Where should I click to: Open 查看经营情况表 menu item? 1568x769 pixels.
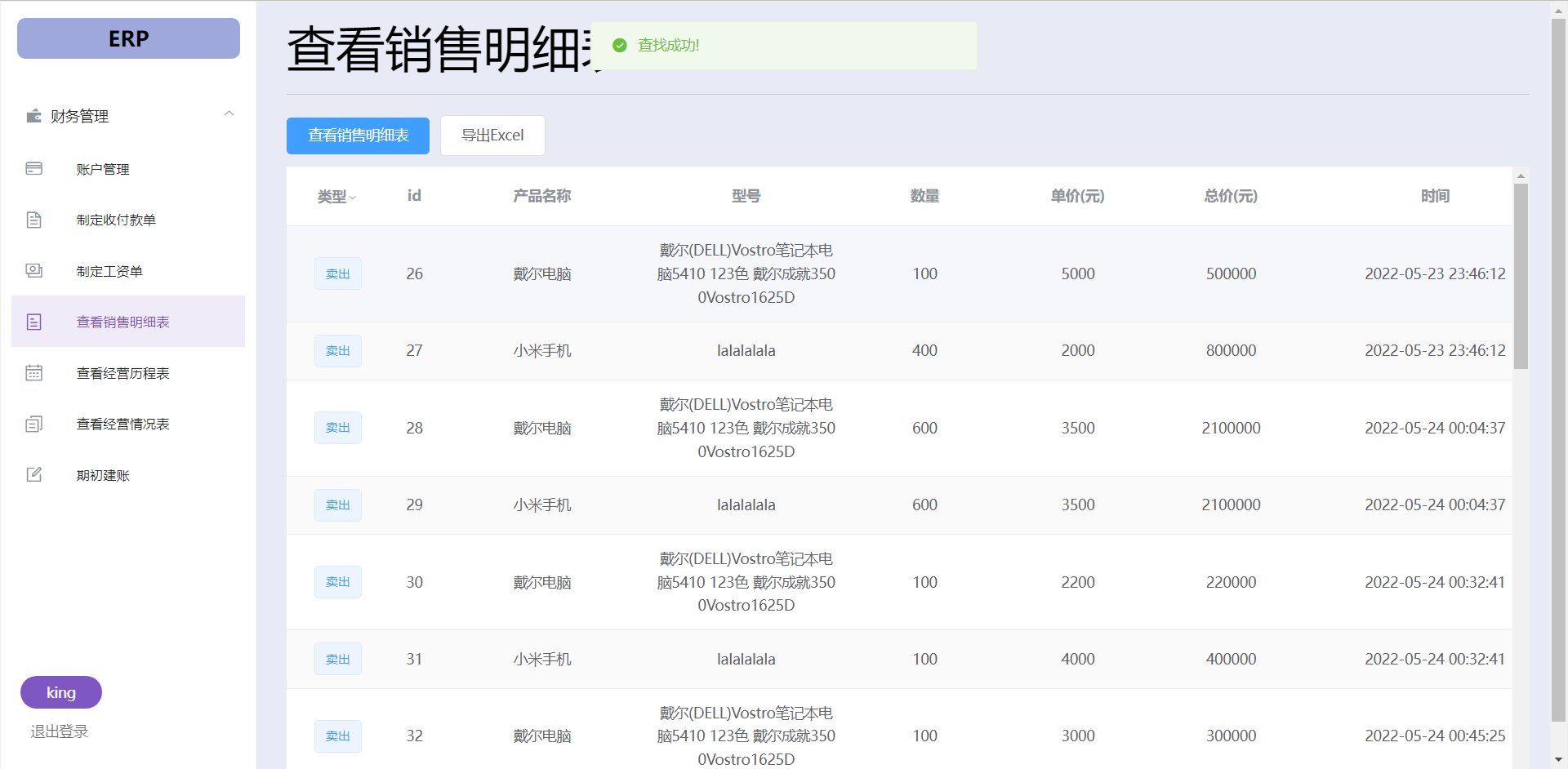128,424
